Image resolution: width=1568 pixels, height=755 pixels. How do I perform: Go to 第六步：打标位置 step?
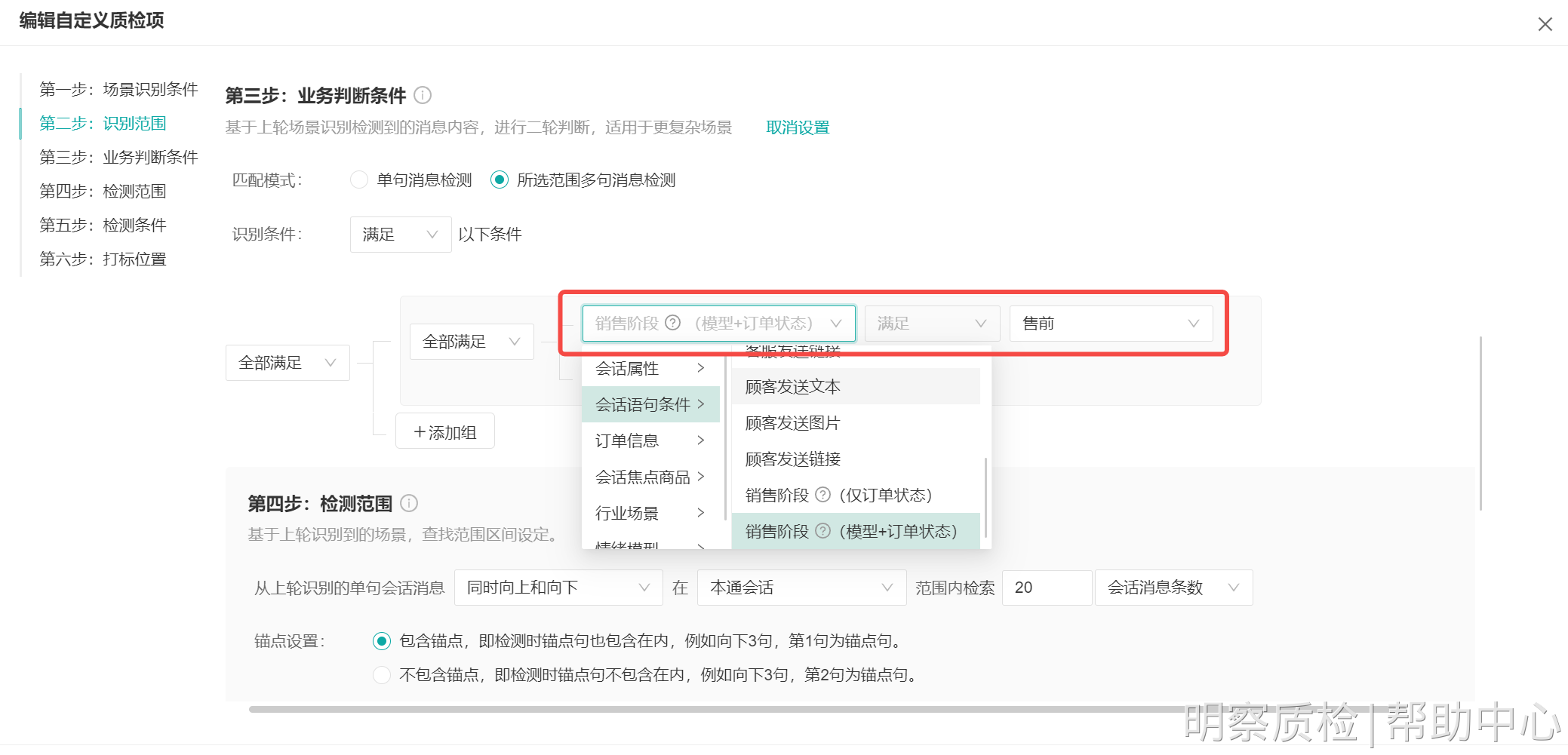pyautogui.click(x=103, y=259)
